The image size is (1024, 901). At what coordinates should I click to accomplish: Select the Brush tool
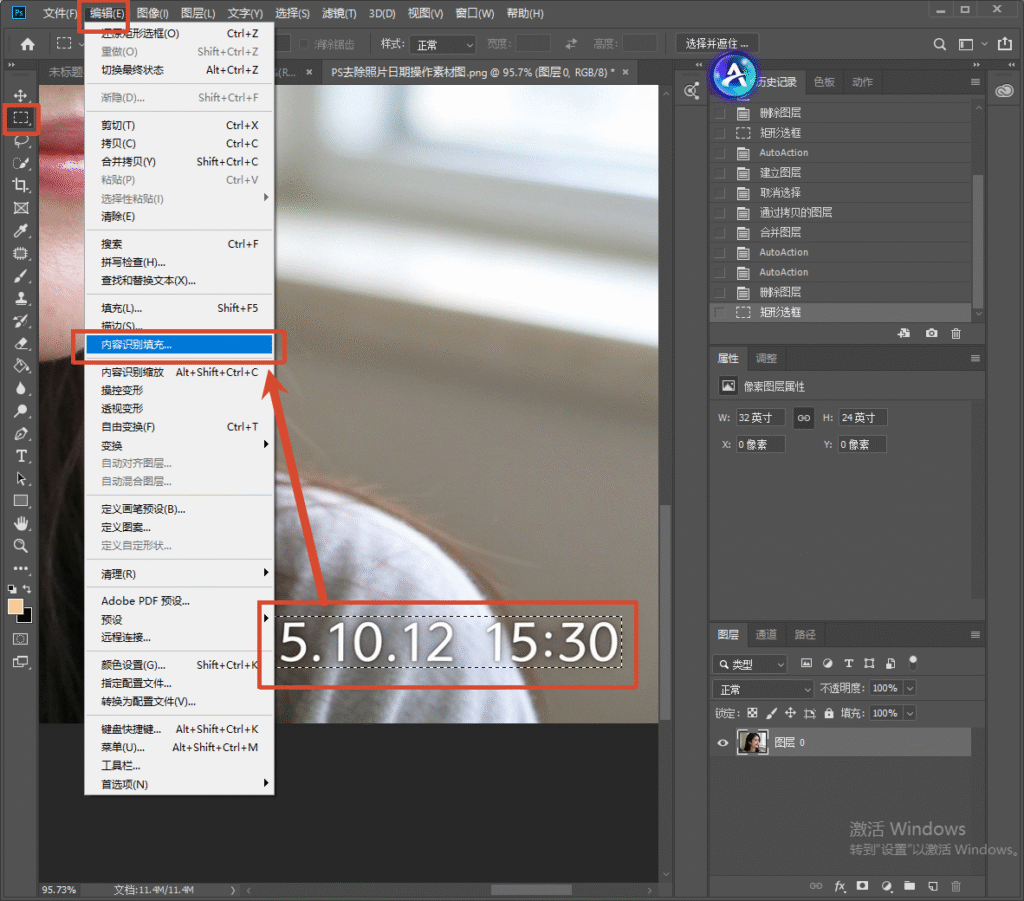pos(21,276)
